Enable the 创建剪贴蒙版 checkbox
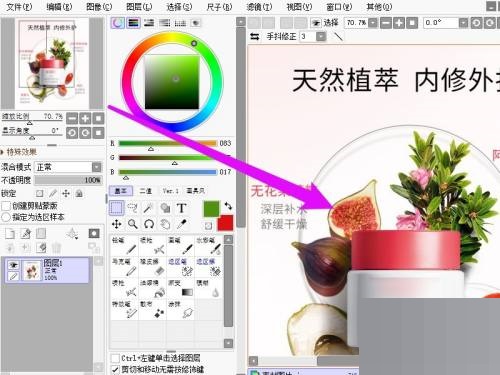The width and height of the screenshot is (500, 375). (x=6, y=206)
